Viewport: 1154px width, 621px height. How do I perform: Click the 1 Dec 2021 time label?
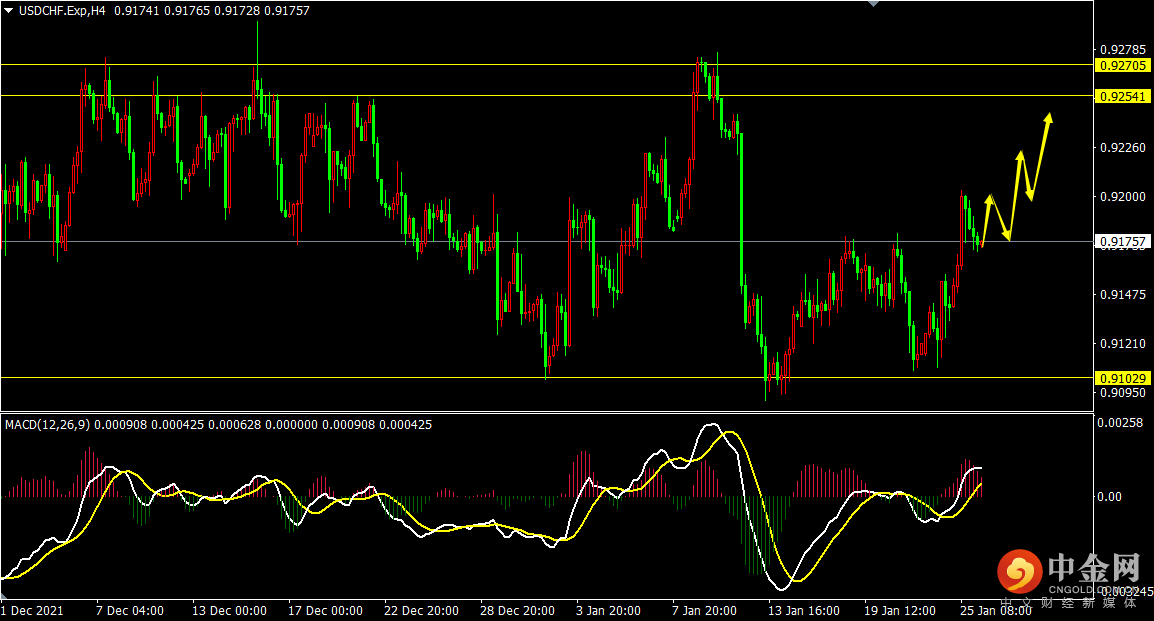tap(32, 611)
